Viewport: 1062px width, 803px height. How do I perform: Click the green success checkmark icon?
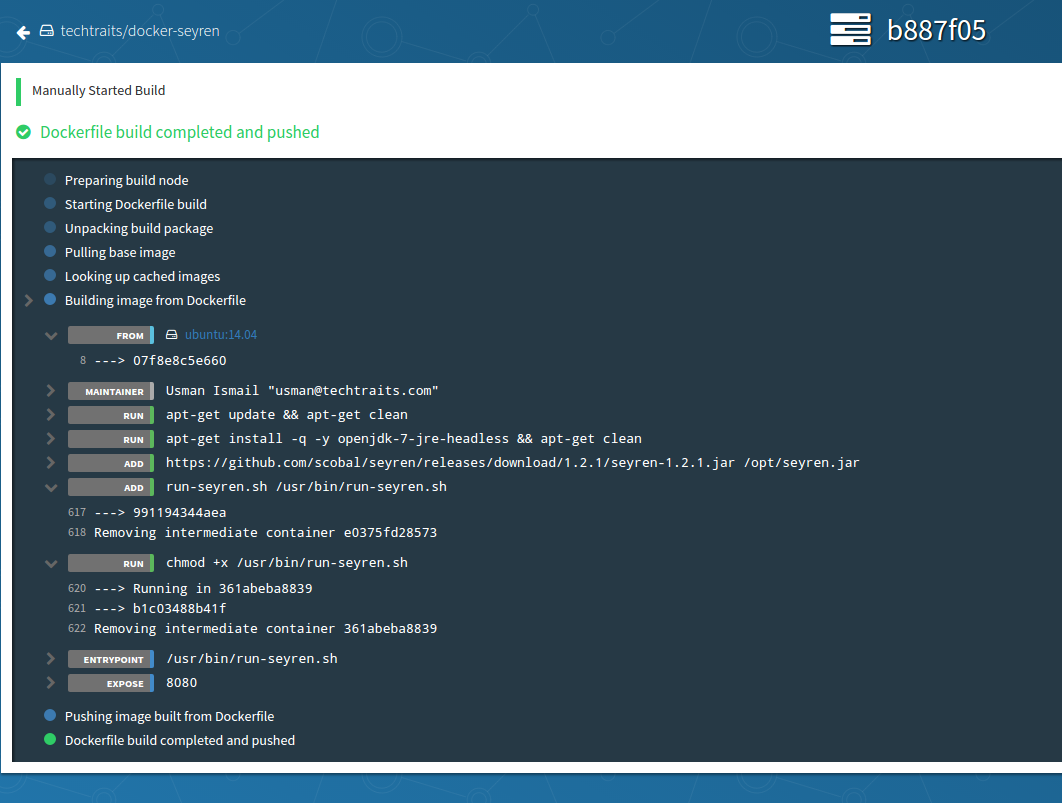pyautogui.click(x=23, y=132)
